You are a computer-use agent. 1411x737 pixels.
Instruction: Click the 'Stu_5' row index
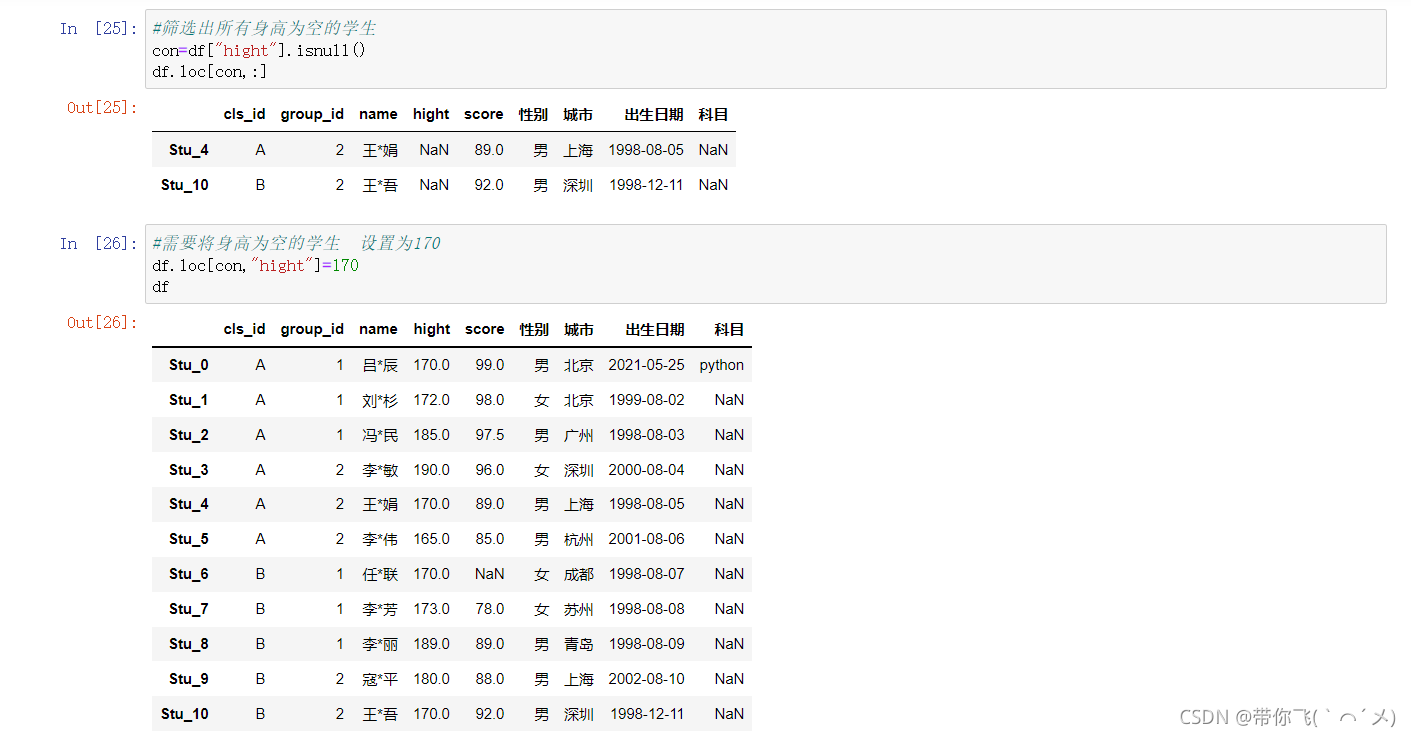point(189,539)
